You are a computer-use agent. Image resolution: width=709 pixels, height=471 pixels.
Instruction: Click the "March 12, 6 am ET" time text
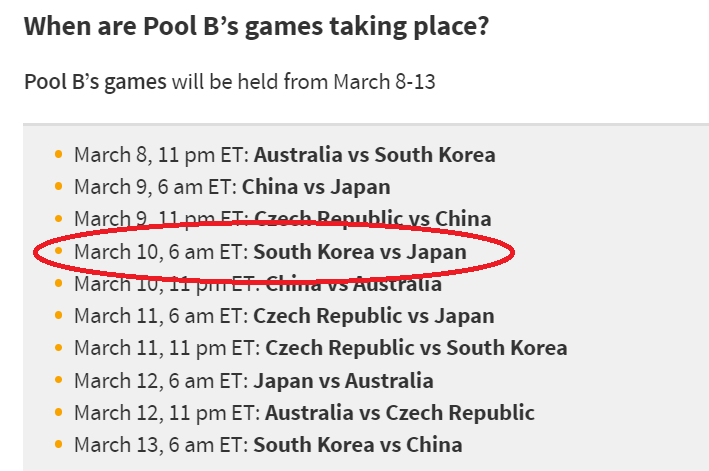161,381
